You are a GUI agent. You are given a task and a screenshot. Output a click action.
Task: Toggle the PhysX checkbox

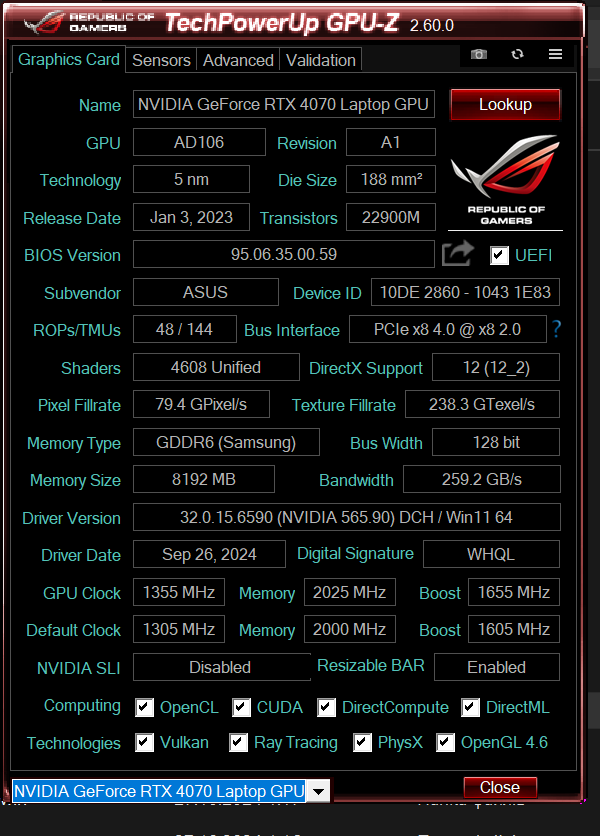point(362,742)
